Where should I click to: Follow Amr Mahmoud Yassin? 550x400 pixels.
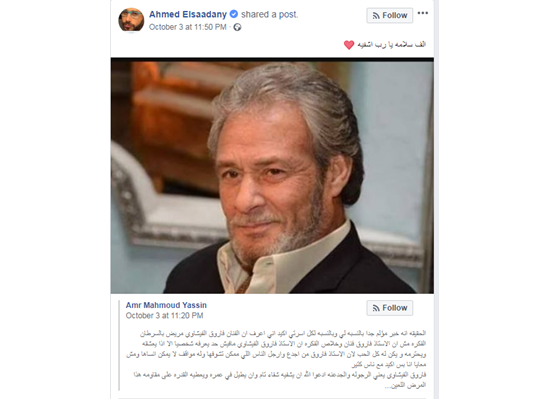coord(390,308)
